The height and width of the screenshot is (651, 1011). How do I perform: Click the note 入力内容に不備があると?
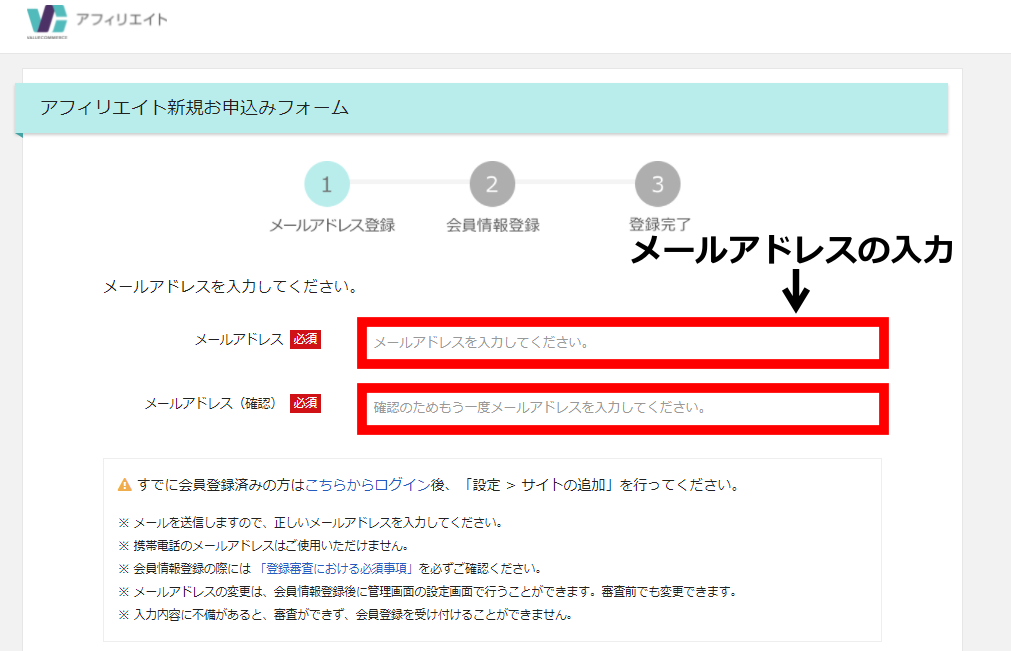click(346, 614)
